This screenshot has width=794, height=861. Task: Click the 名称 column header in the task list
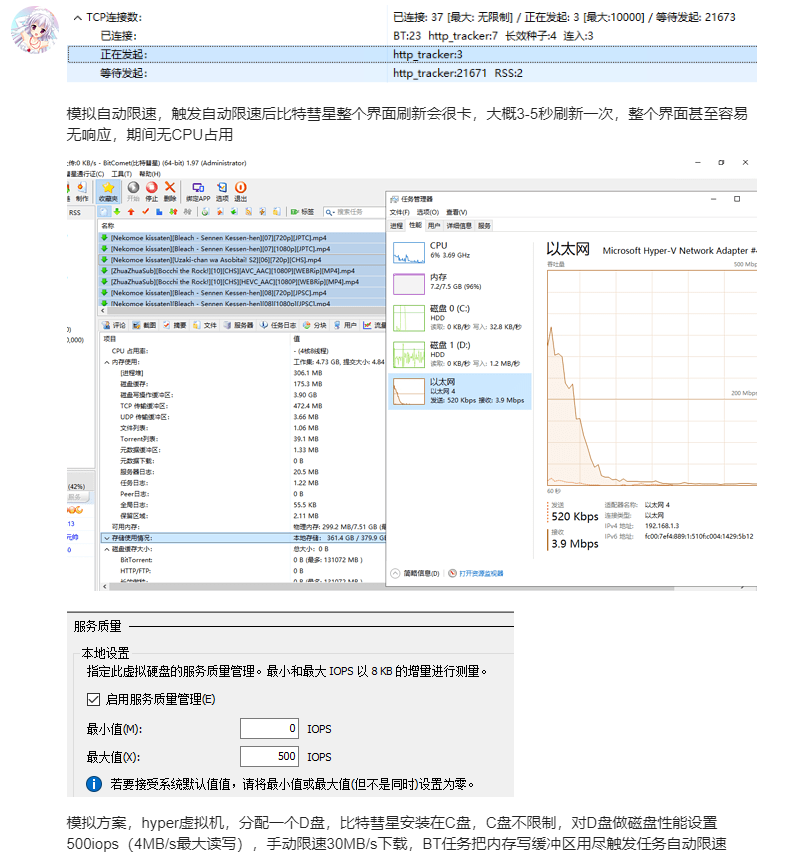[x=108, y=226]
